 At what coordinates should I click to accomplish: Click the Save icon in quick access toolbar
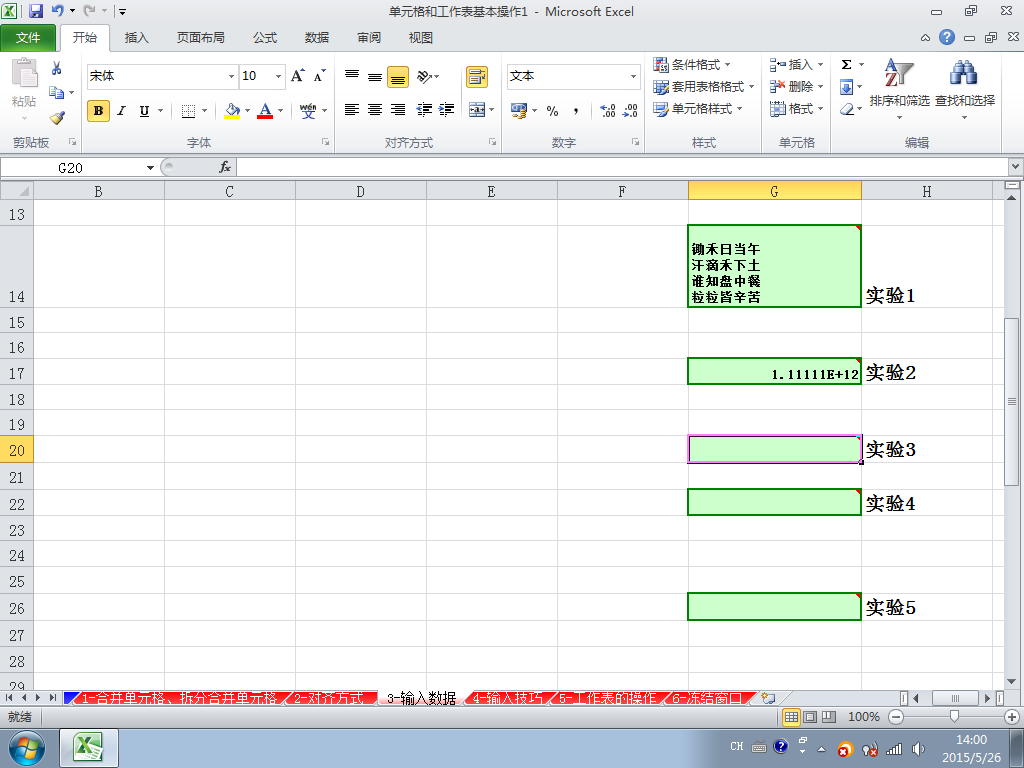pyautogui.click(x=36, y=11)
